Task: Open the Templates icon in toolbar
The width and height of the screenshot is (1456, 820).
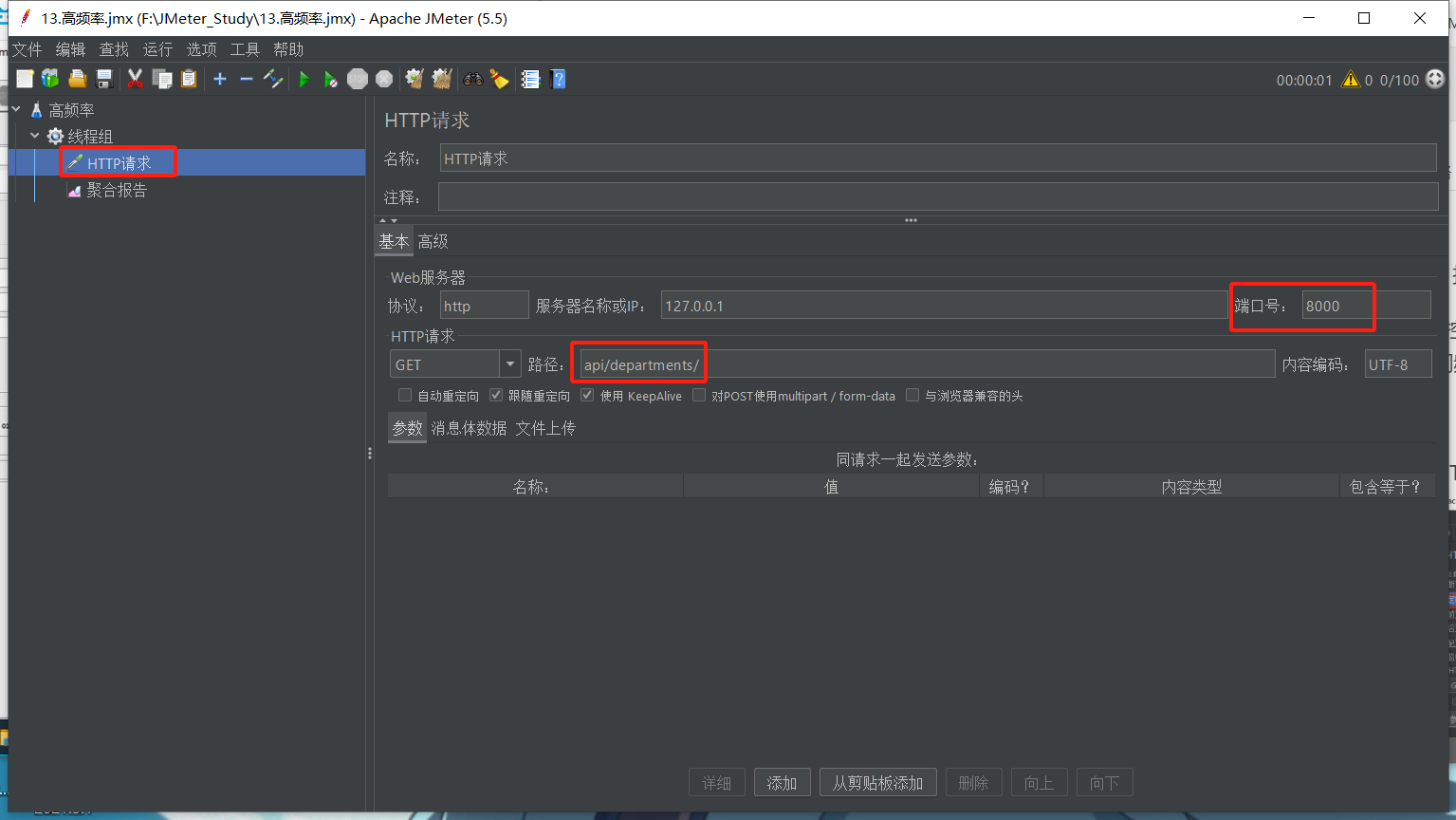Action: coord(50,79)
